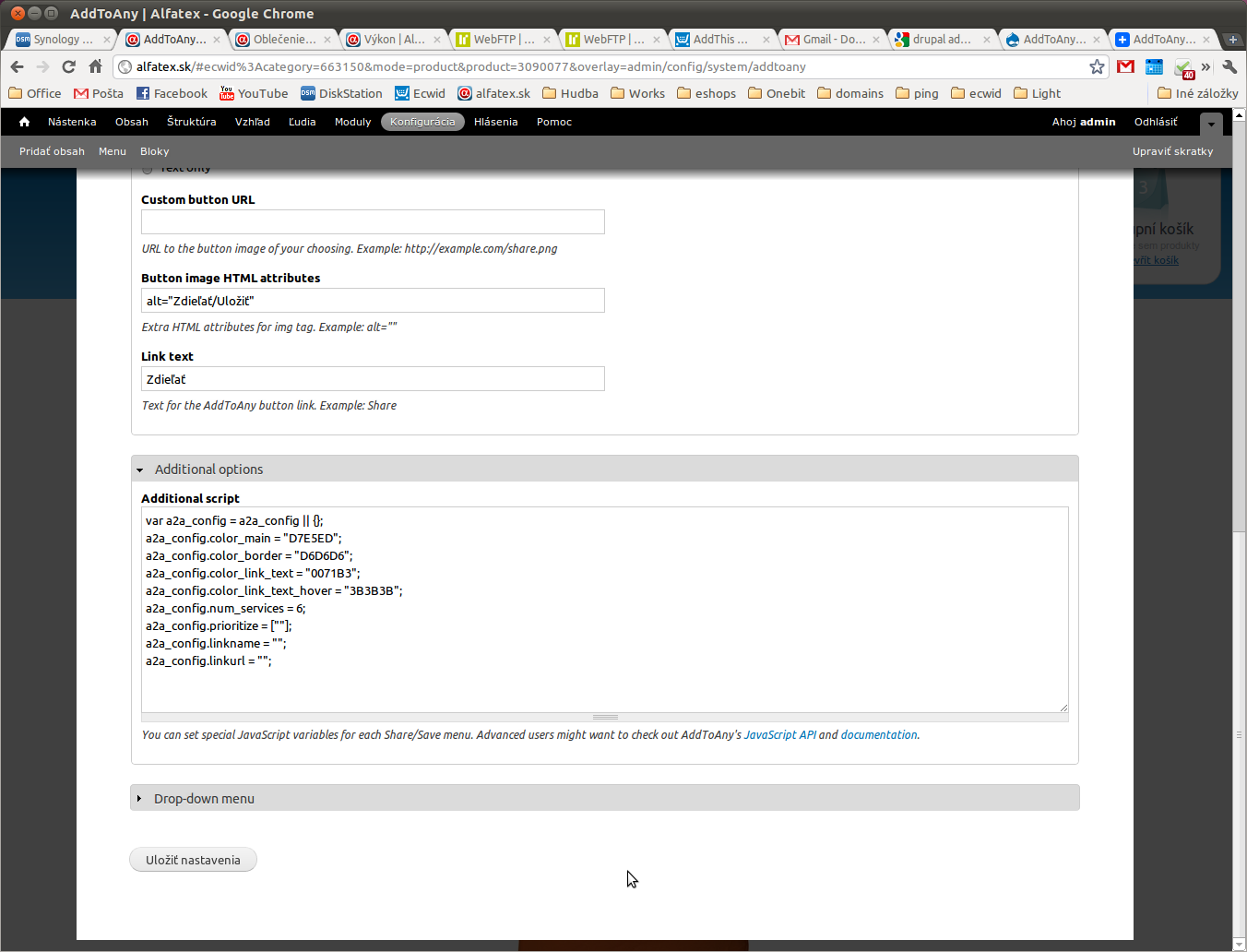Open the checkmark extension with badge 40

pos(1183,67)
